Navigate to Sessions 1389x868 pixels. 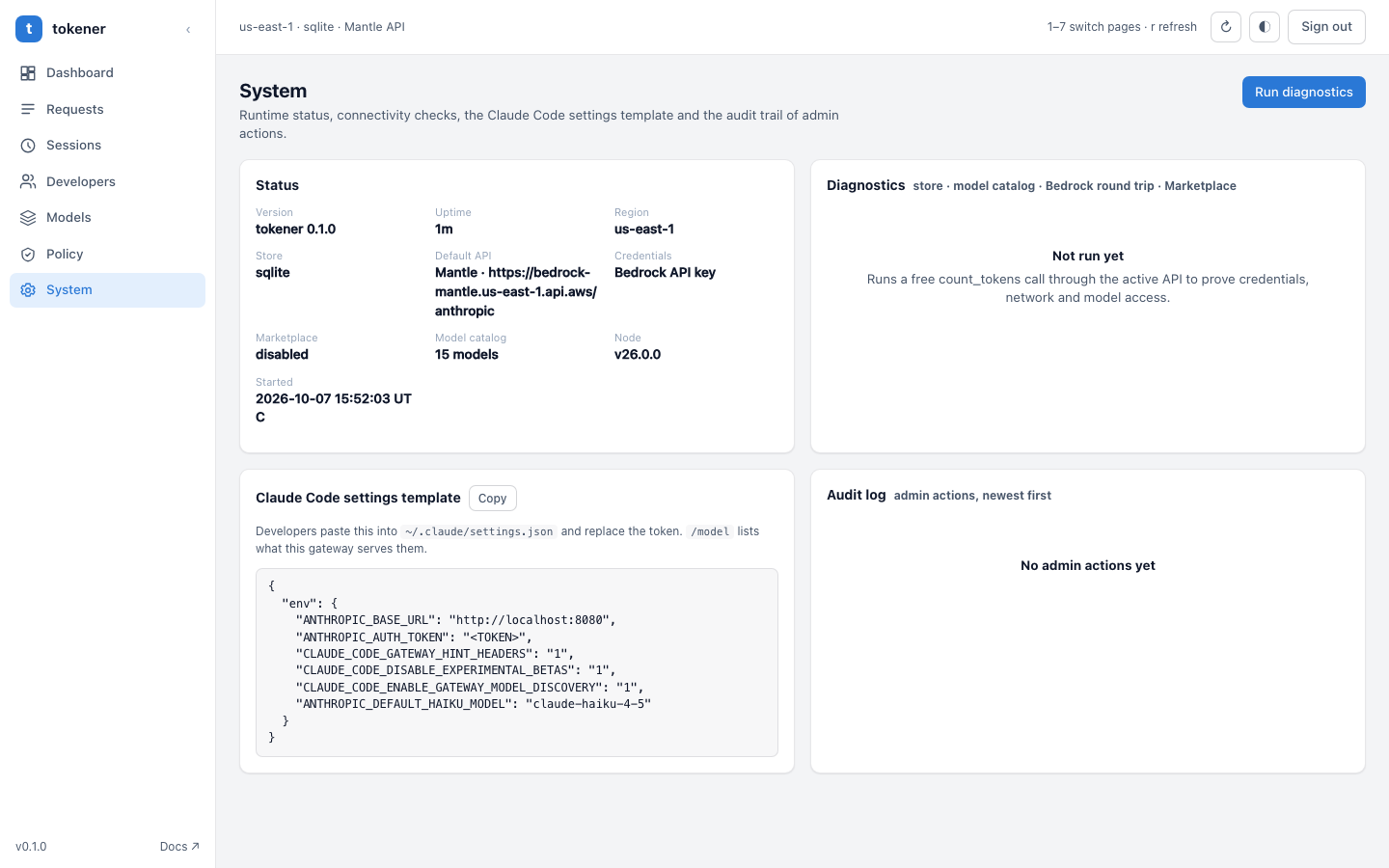(x=107, y=146)
